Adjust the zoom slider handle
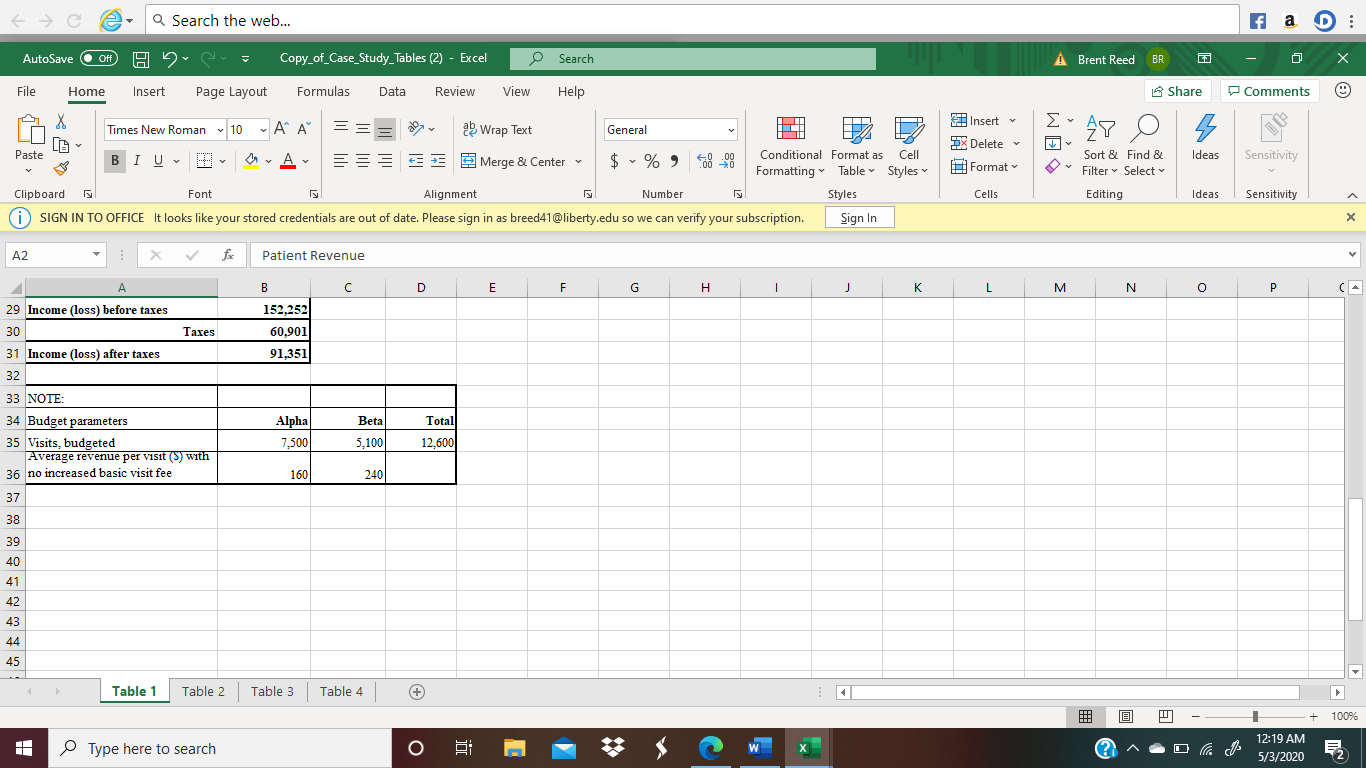This screenshot has width=1366, height=768. click(x=1255, y=717)
